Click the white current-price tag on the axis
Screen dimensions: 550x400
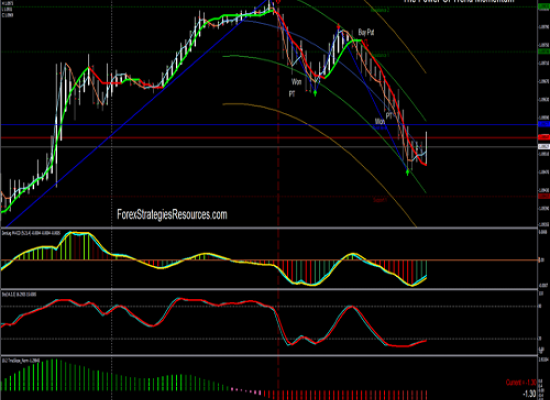tap(544, 146)
